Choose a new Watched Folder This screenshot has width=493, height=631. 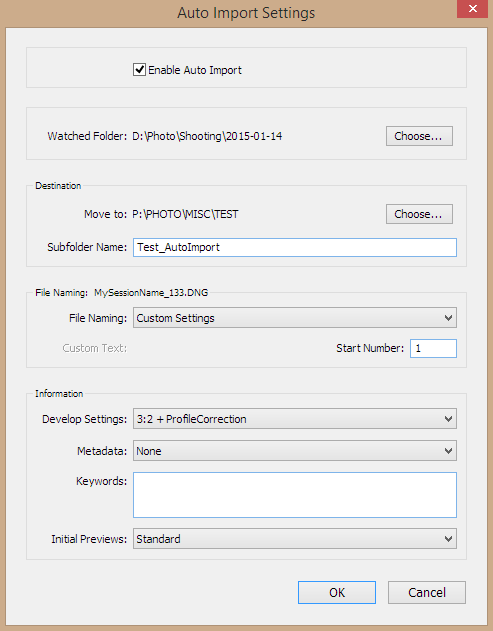click(x=419, y=136)
